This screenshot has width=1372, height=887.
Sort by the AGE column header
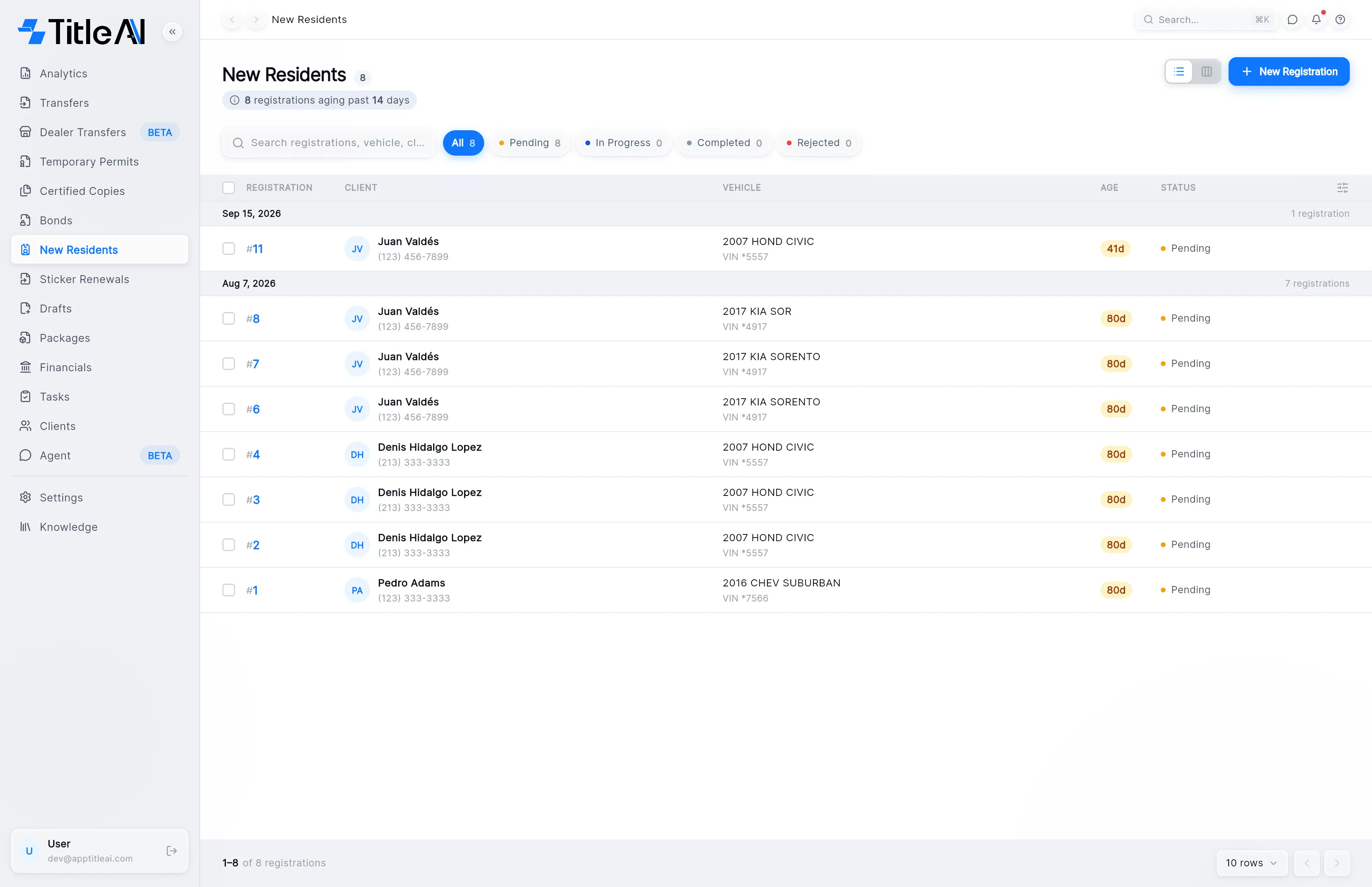1109,188
